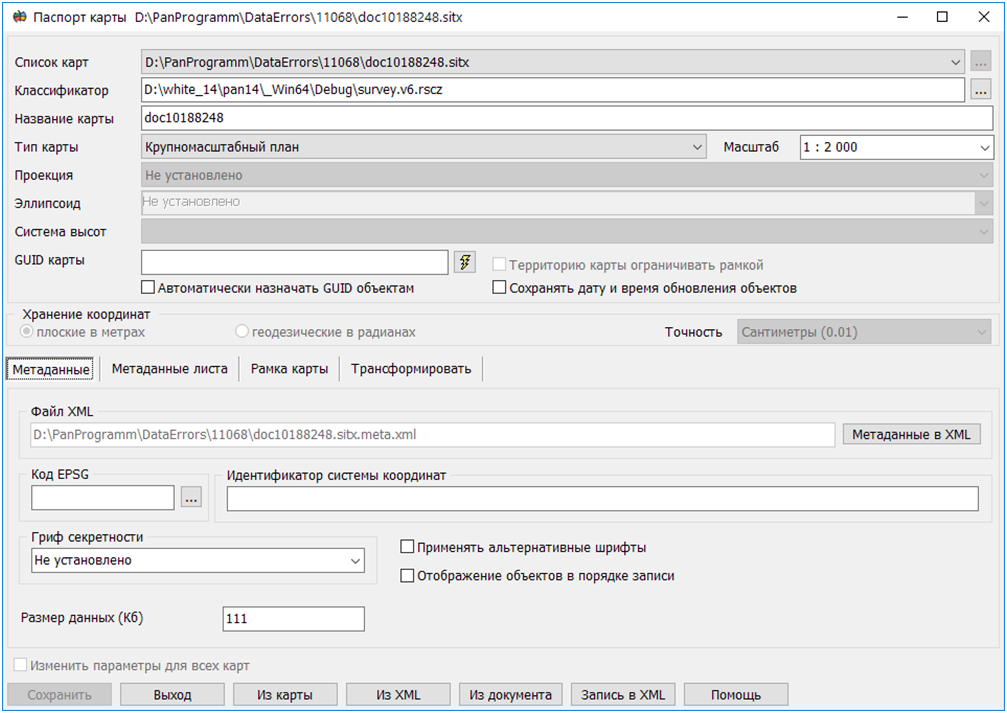
Task: Enable automatic GUID assignment to objects
Action: click(149, 288)
